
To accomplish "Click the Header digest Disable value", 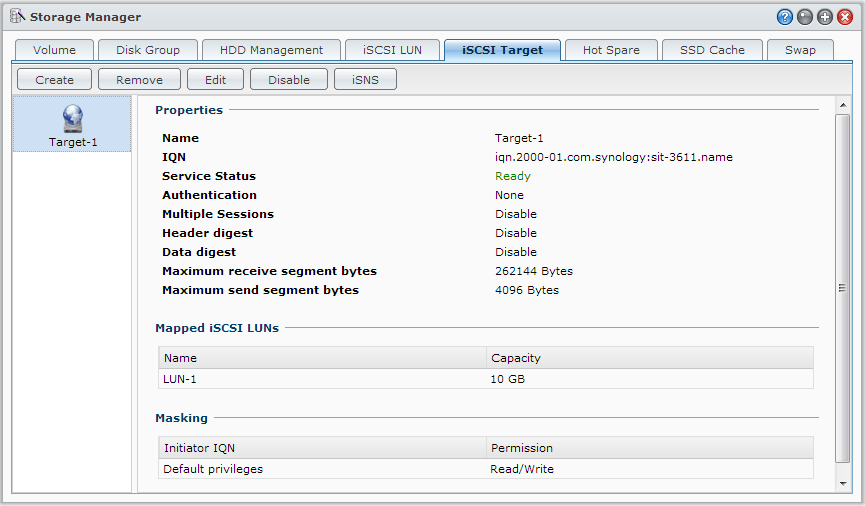I will pos(516,233).
